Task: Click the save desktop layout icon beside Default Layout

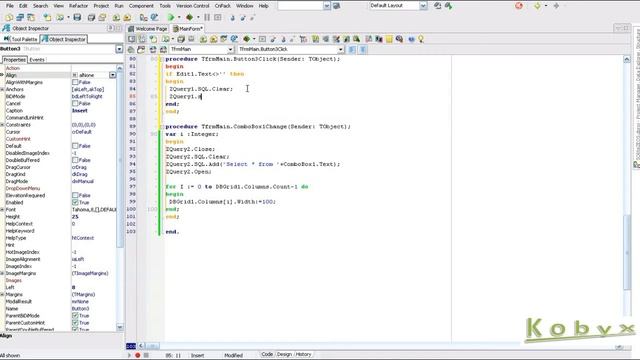Action: pyautogui.click(x=438, y=6)
